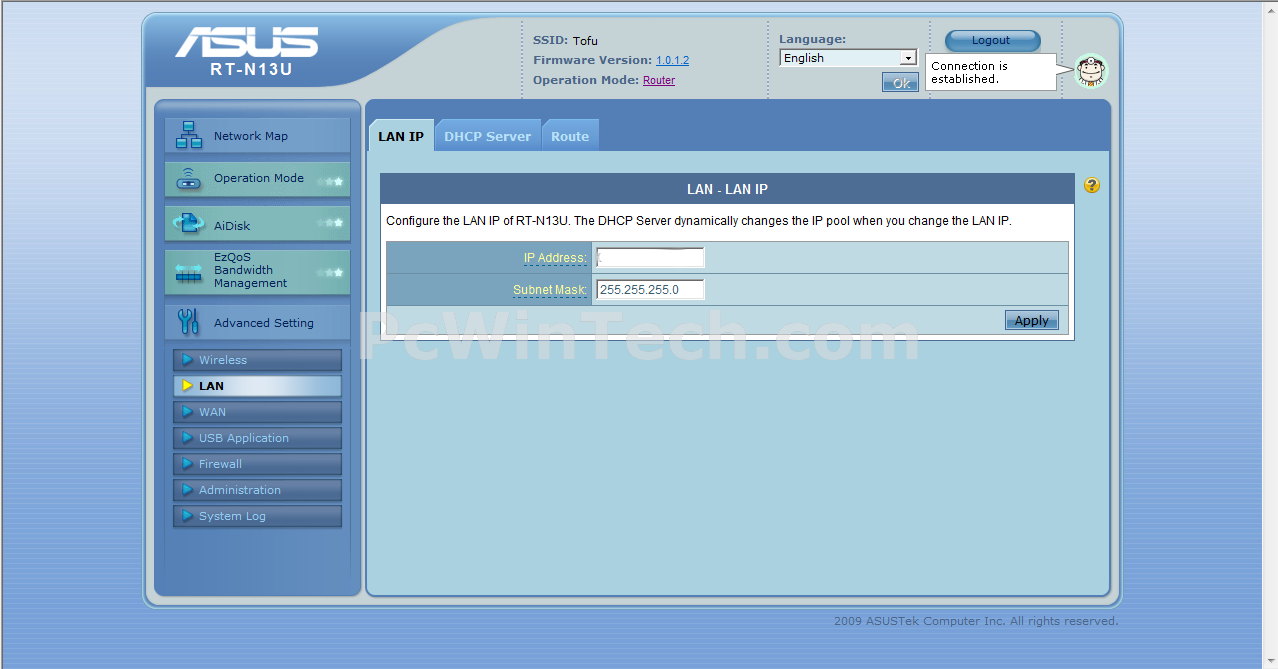Image resolution: width=1278 pixels, height=669 pixels.
Task: Click the yellow arrow beside LAN
Action: [x=187, y=386]
